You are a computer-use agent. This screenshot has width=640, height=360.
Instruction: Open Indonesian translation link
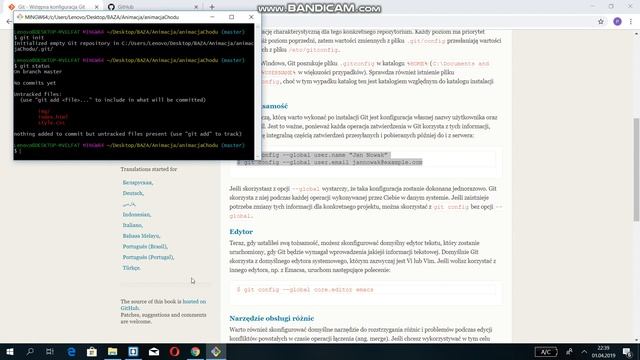point(136,214)
